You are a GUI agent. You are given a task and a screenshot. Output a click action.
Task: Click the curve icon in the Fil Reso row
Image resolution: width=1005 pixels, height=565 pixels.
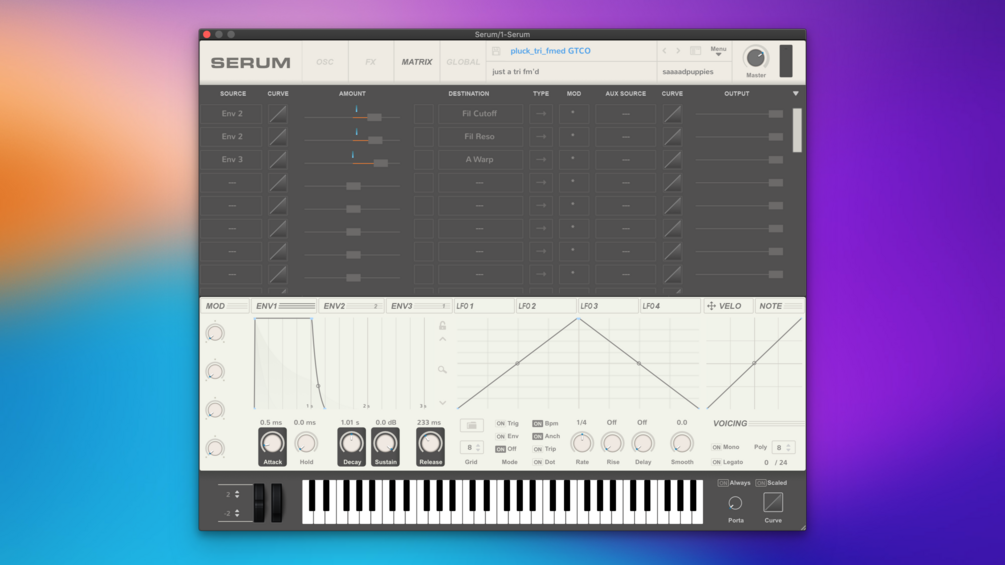278,137
